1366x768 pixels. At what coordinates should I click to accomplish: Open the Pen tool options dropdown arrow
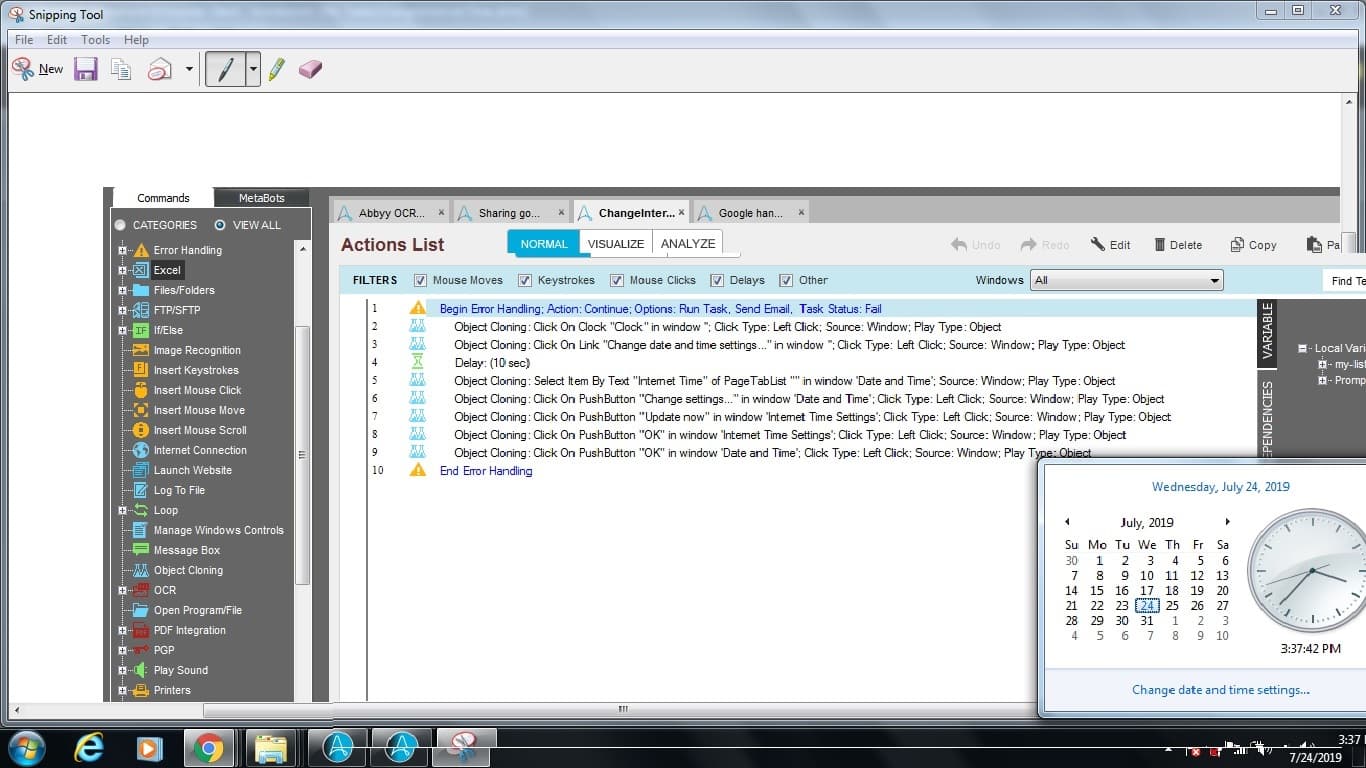[x=253, y=69]
